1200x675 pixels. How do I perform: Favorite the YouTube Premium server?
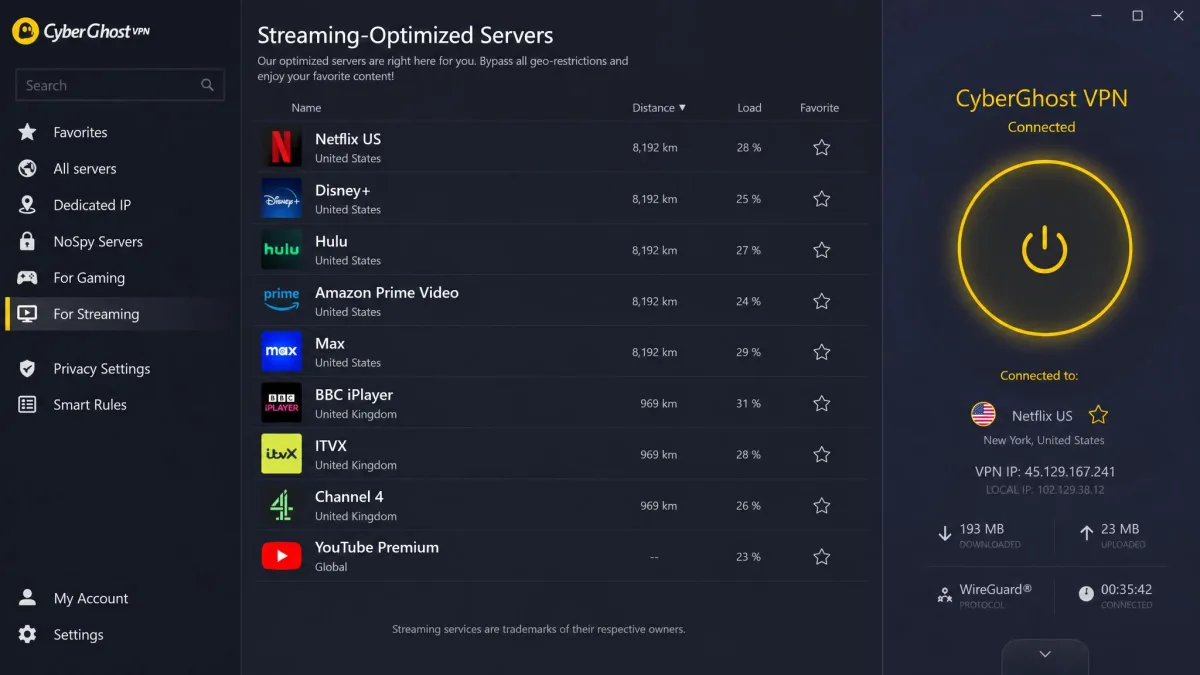point(821,556)
